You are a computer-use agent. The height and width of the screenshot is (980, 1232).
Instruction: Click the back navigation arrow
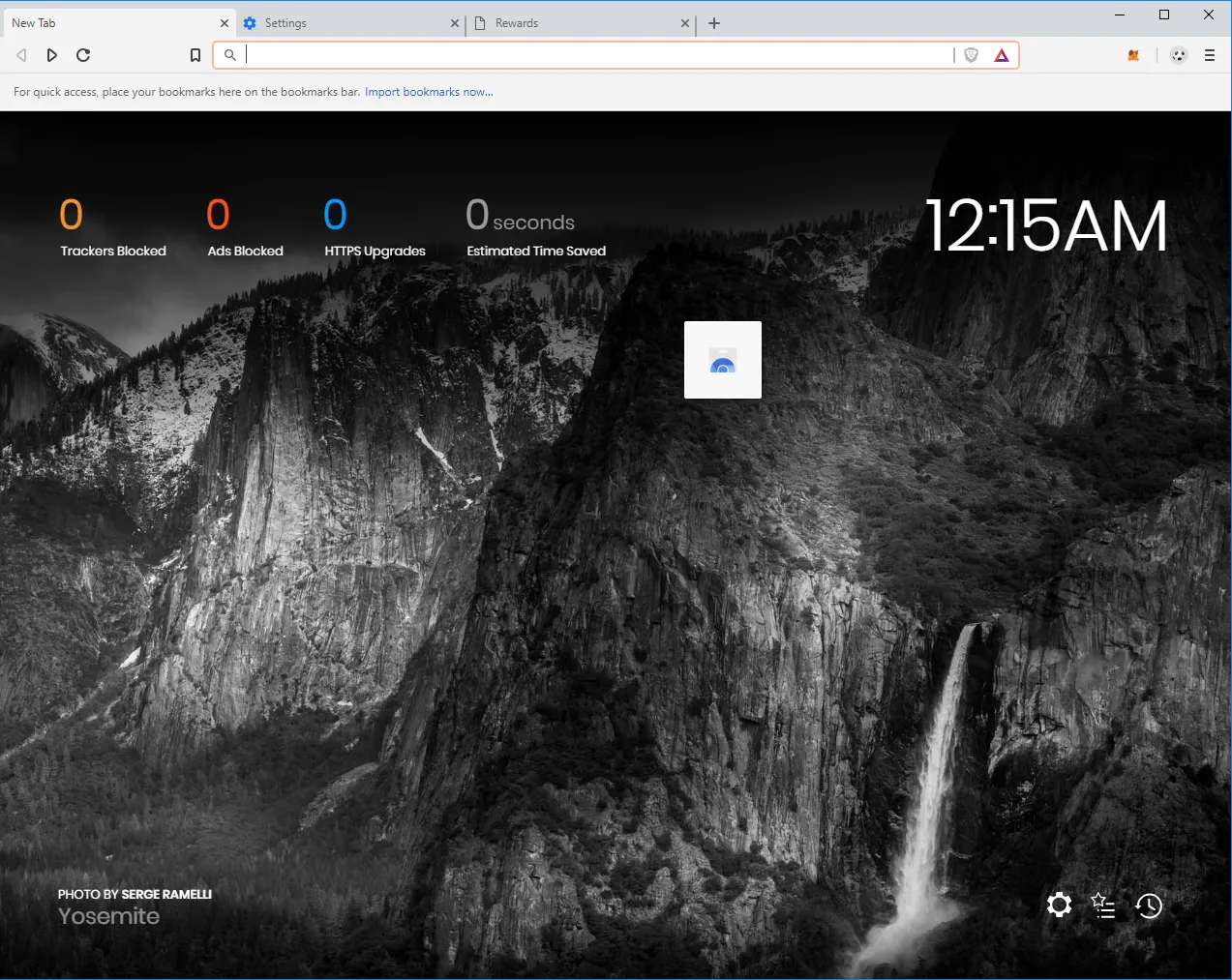tap(21, 55)
